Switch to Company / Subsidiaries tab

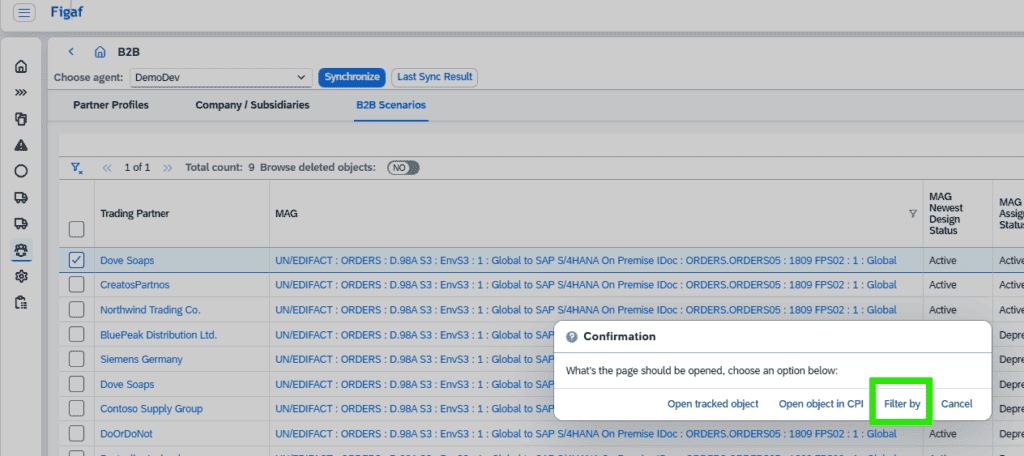pyautogui.click(x=252, y=105)
